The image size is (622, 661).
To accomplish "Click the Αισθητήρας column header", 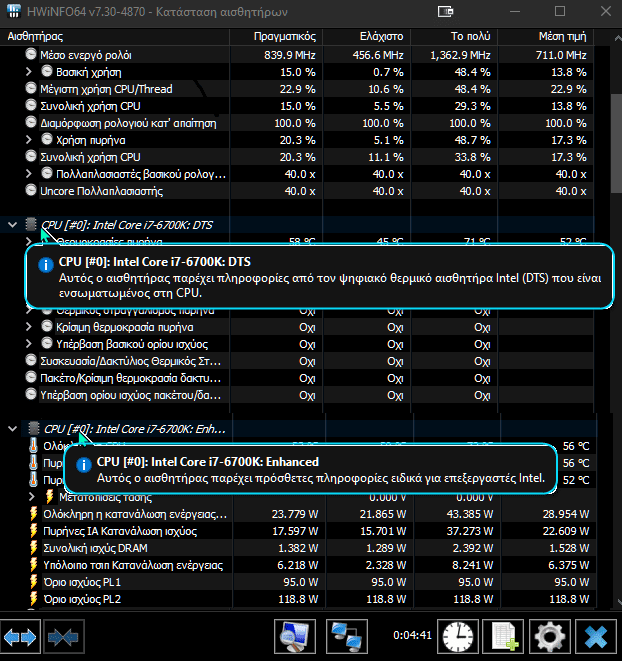I will tap(115, 37).
